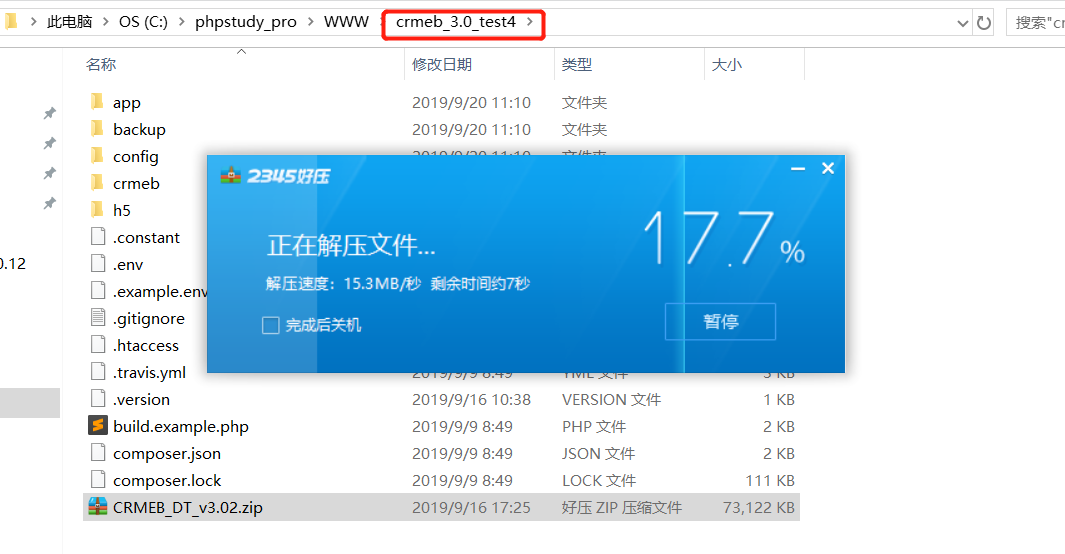Select the .gitignore file name
1065x554 pixels.
coord(148,318)
